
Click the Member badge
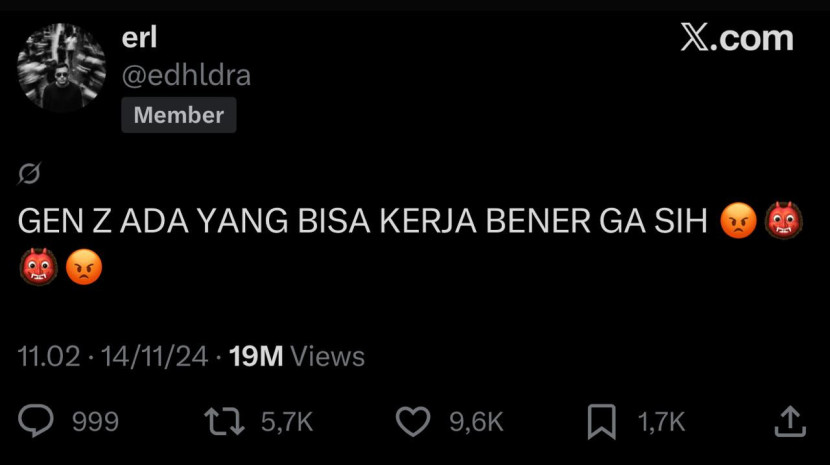[179, 115]
